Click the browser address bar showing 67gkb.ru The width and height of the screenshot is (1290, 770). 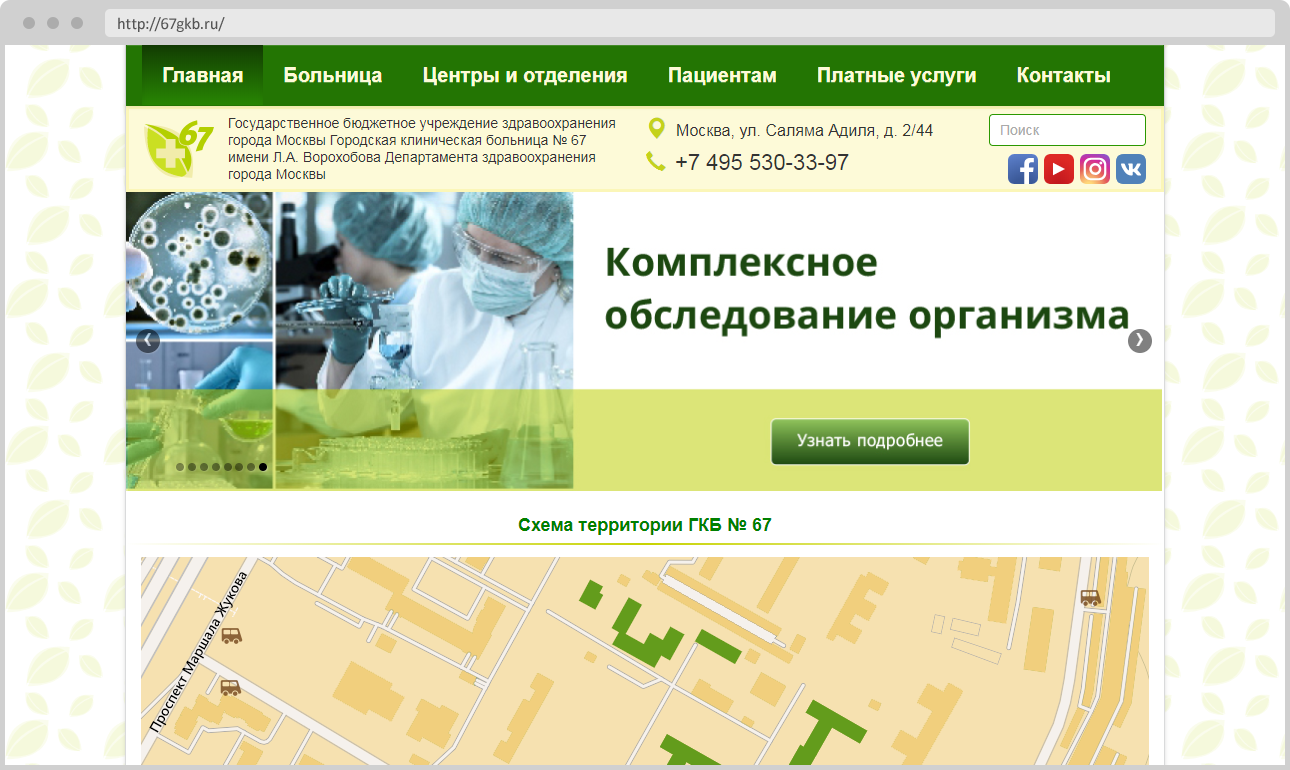[690, 23]
